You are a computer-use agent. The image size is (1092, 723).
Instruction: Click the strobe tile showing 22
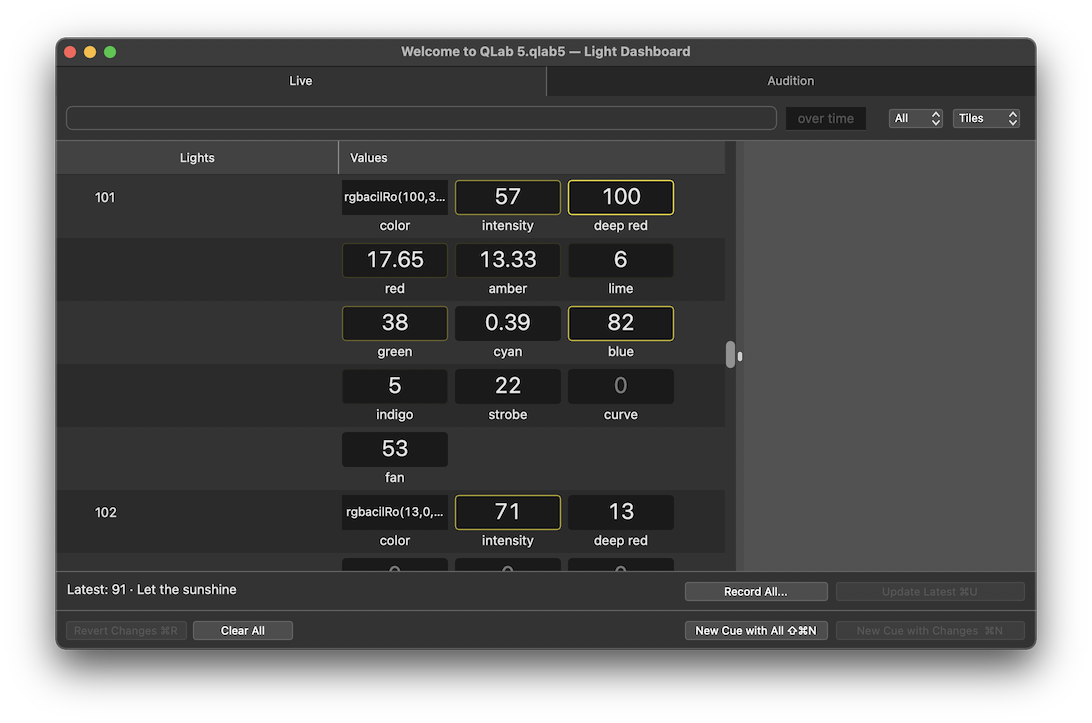(x=508, y=386)
